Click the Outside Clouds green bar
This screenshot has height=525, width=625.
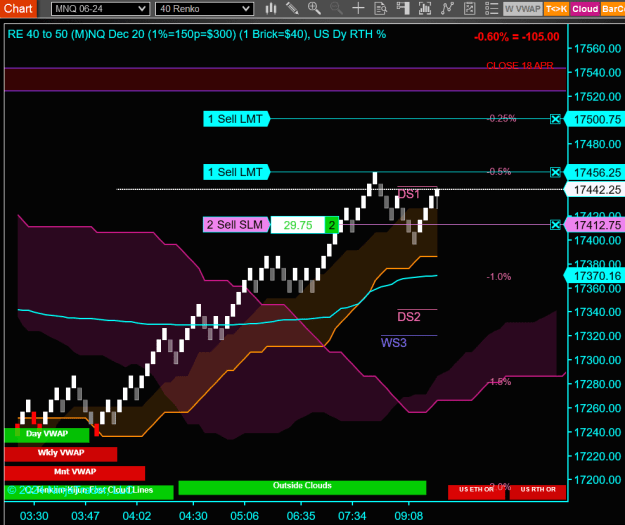302,487
